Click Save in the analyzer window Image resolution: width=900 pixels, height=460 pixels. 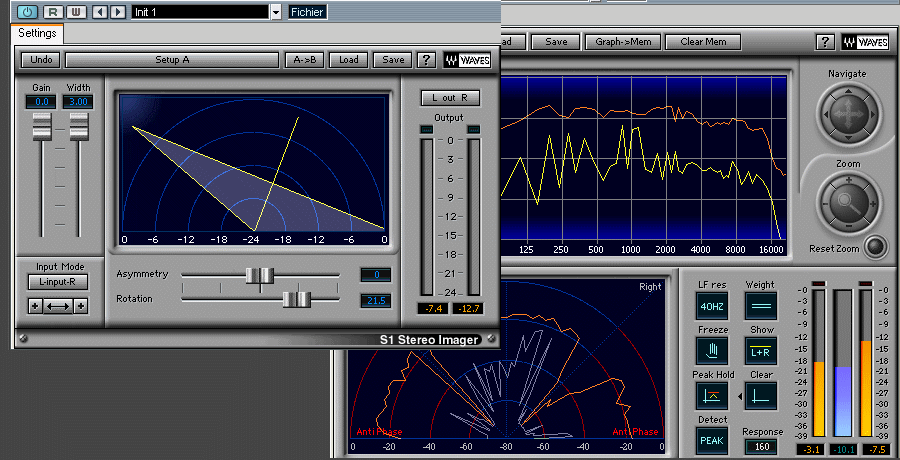[556, 42]
